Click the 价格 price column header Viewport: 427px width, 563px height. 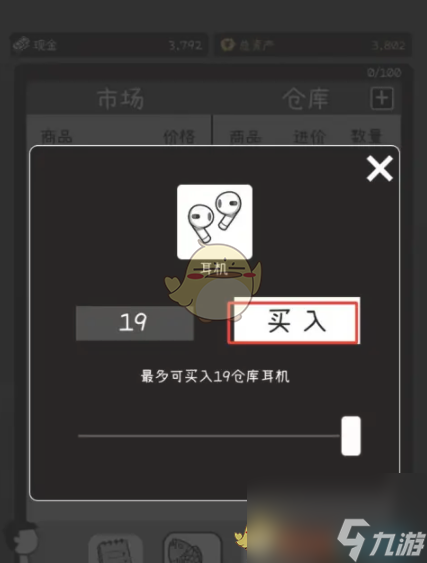(x=179, y=136)
